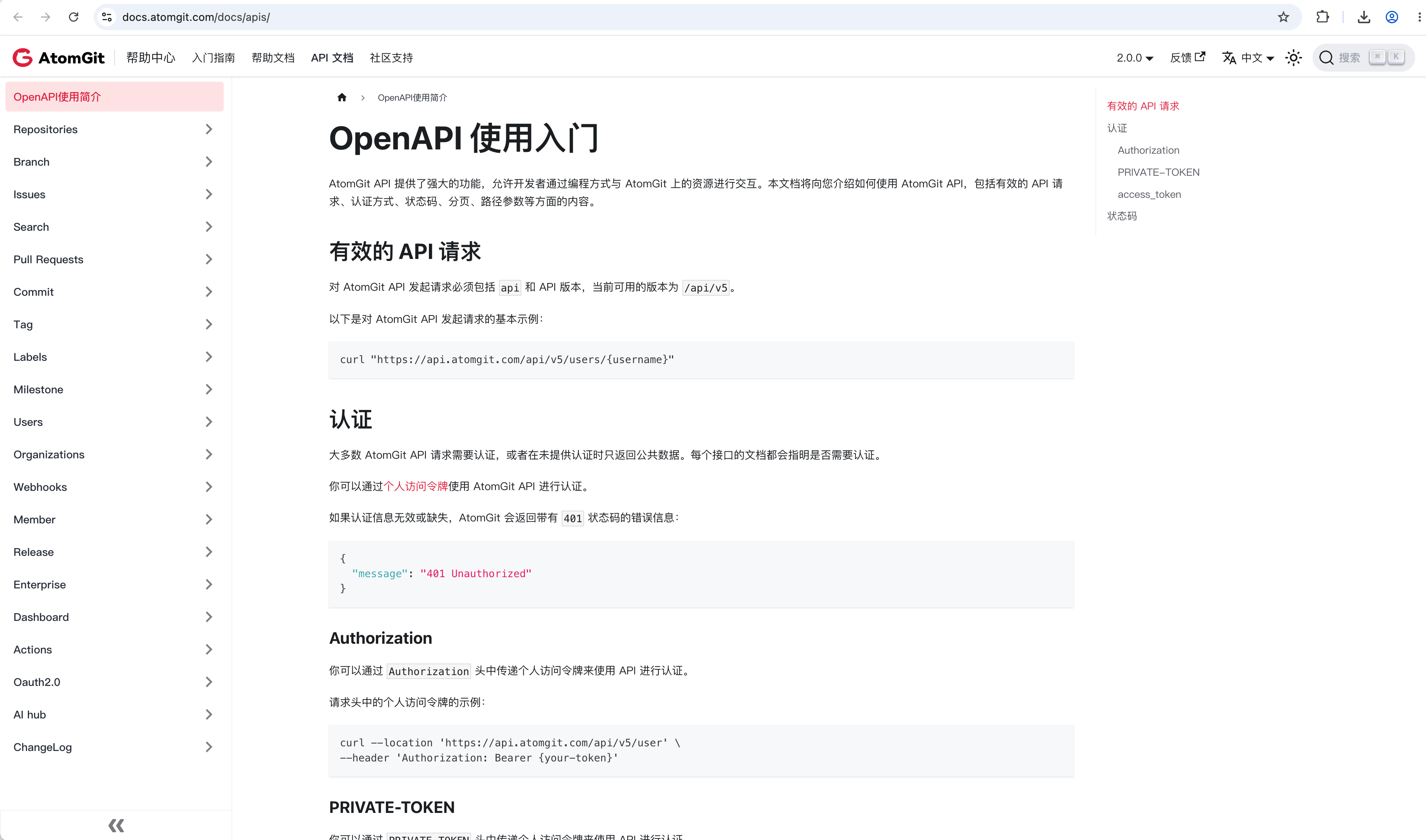1426x840 pixels.
Task: Jump to Authorization in table of contents
Action: tap(1148, 150)
